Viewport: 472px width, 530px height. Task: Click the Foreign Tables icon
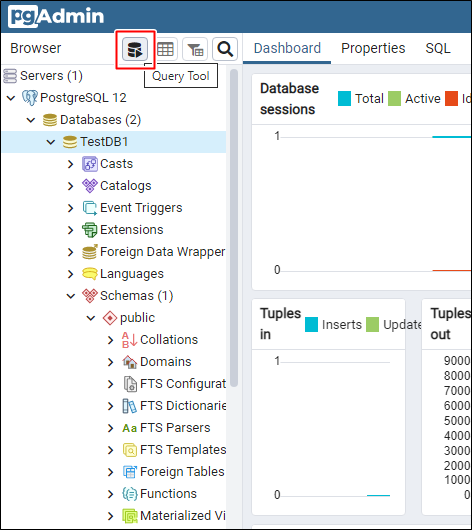coord(129,472)
